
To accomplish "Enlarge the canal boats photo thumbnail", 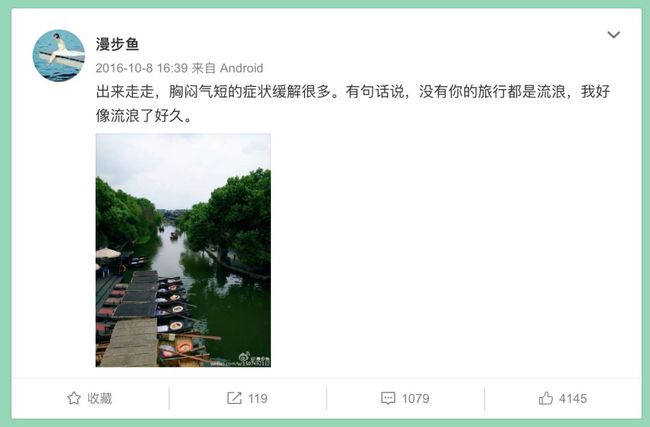I will click(183, 250).
